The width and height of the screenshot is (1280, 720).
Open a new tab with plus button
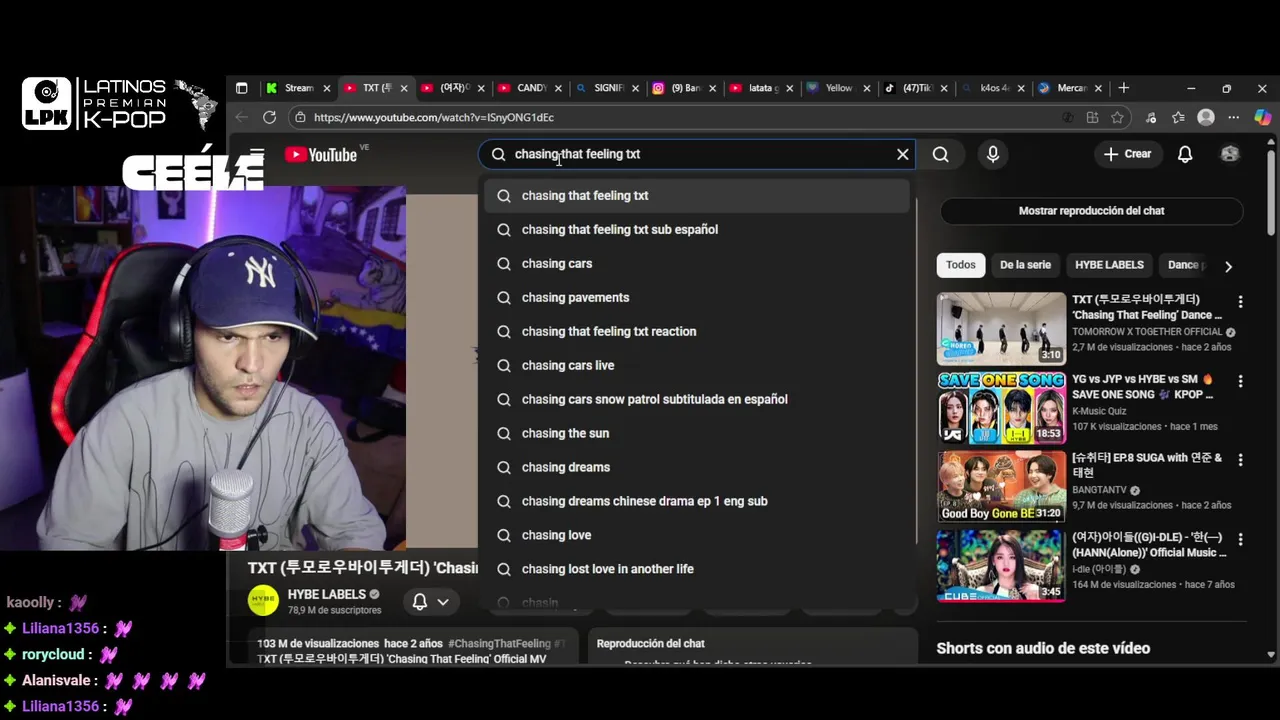(1123, 88)
